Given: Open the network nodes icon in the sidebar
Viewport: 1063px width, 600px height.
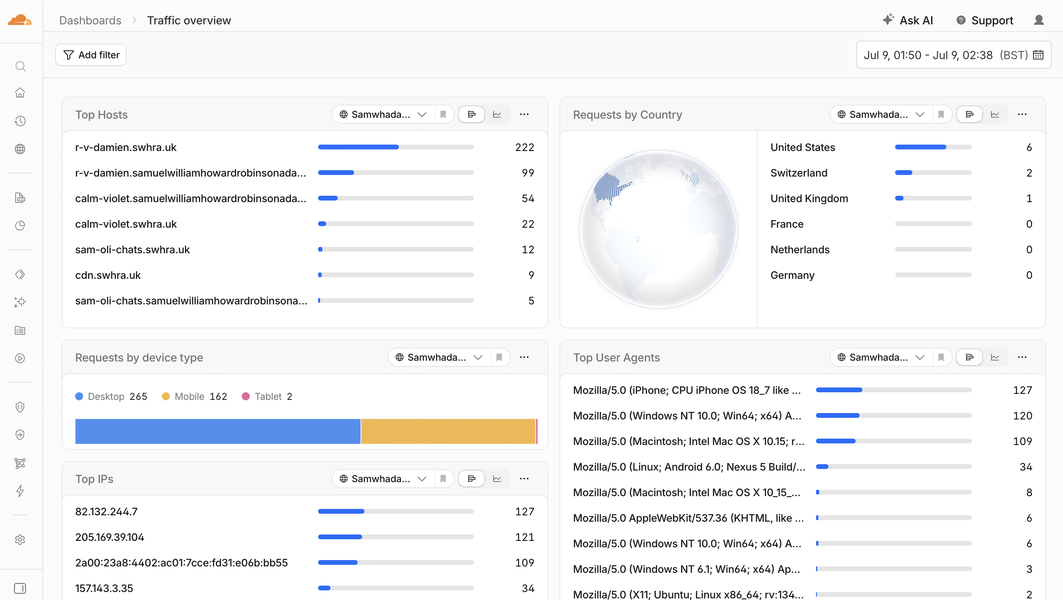Looking at the screenshot, I should click(x=20, y=463).
